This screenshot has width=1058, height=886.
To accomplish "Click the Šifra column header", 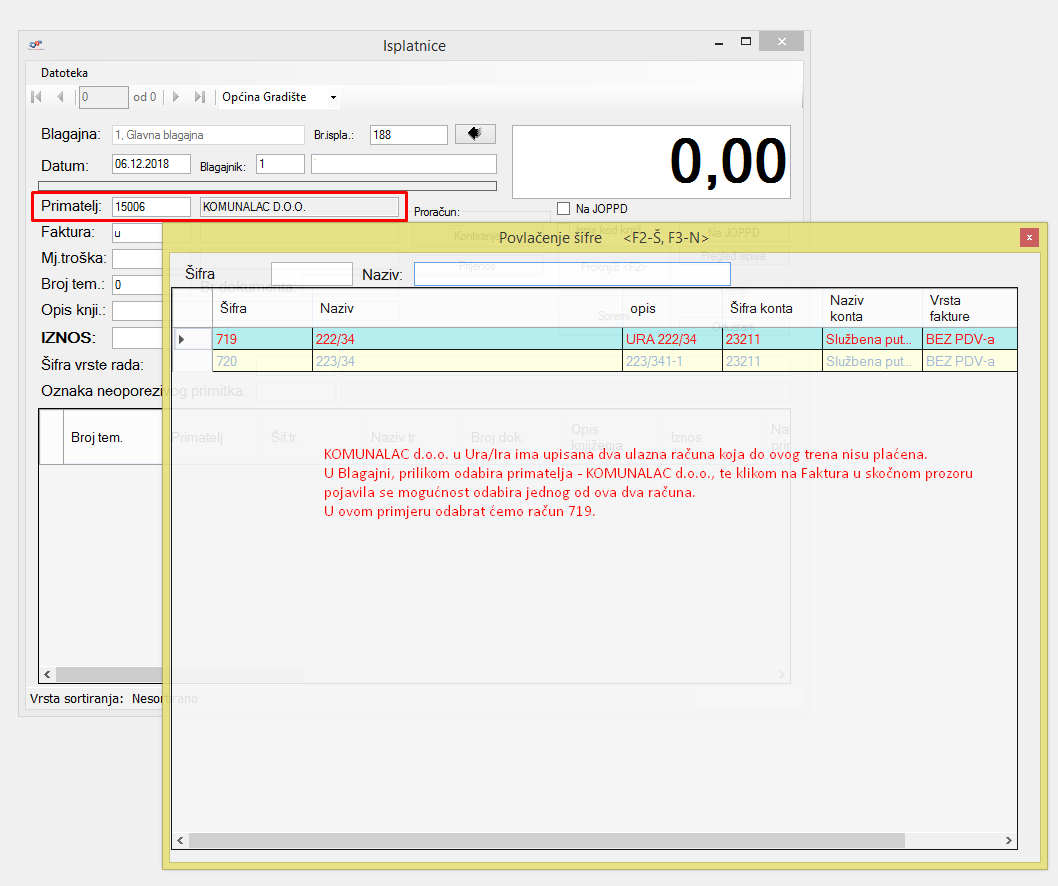I will 234,308.
